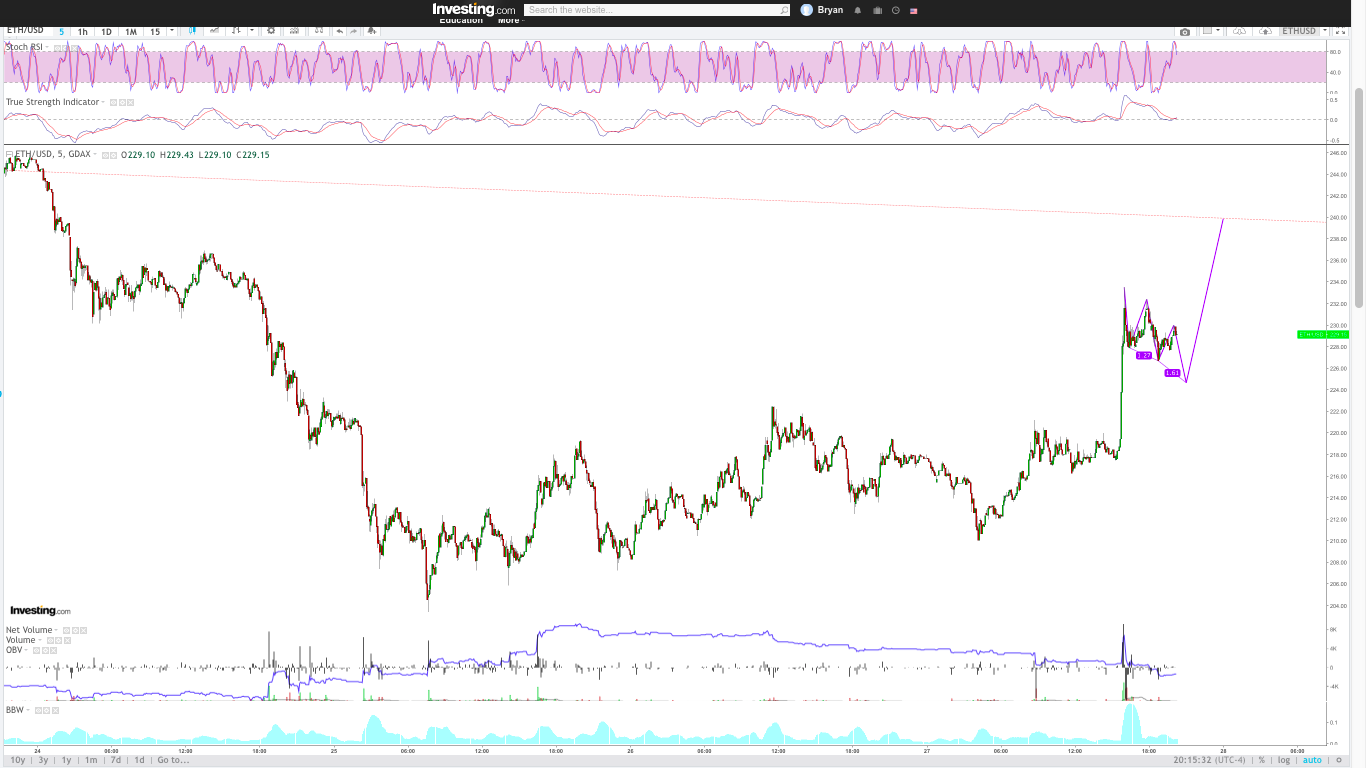Click the bar-chart icon right of the gear

click(294, 31)
